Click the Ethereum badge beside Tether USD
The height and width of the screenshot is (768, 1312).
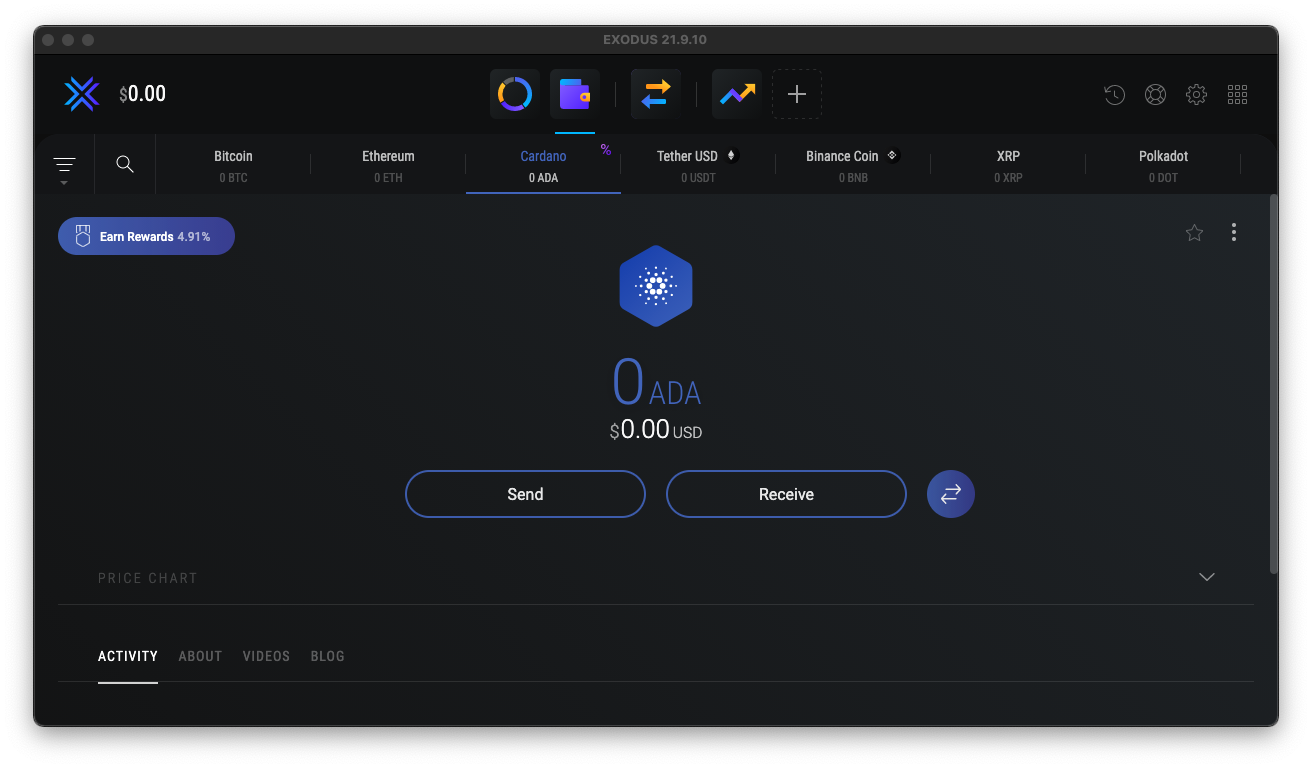pyautogui.click(x=731, y=156)
